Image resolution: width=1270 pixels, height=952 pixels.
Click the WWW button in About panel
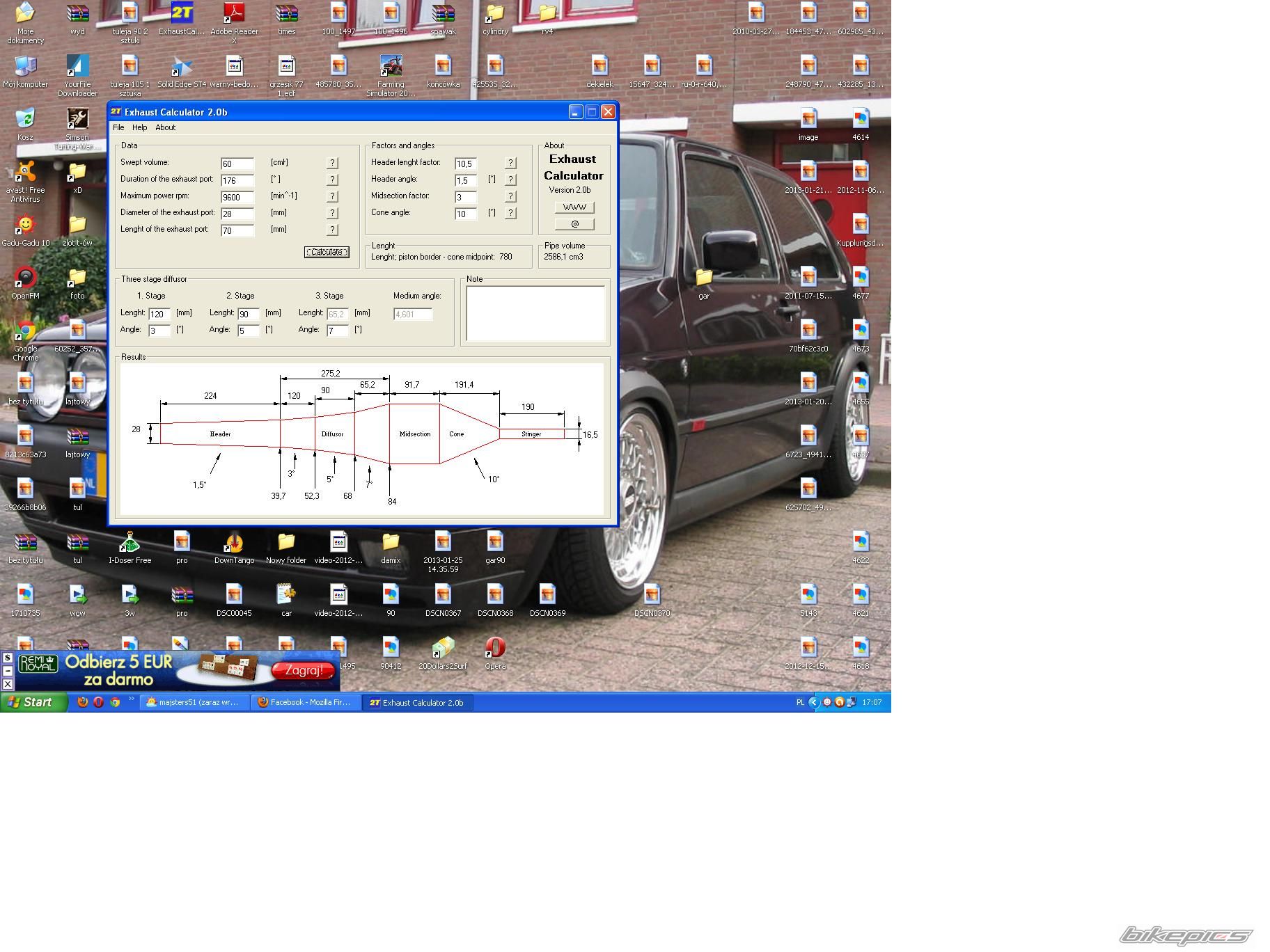(x=574, y=207)
